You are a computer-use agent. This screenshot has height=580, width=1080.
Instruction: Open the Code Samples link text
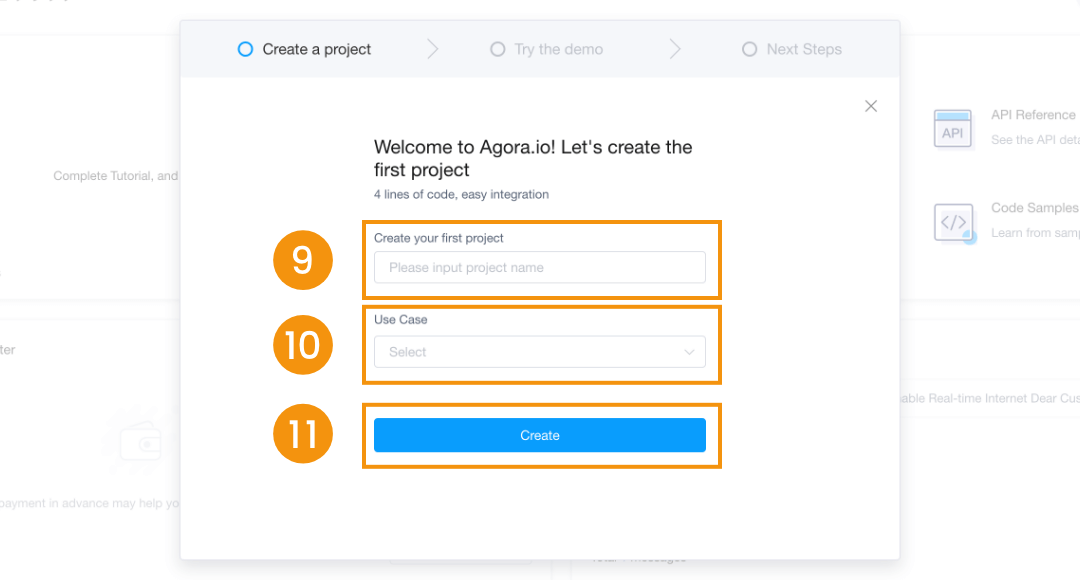tap(1035, 207)
